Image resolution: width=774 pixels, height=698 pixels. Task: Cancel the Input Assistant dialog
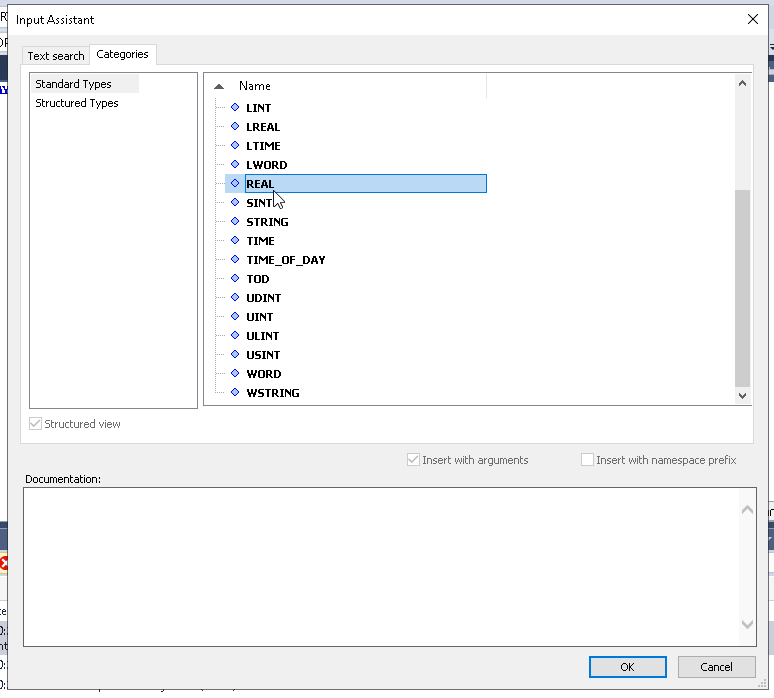coord(716,667)
